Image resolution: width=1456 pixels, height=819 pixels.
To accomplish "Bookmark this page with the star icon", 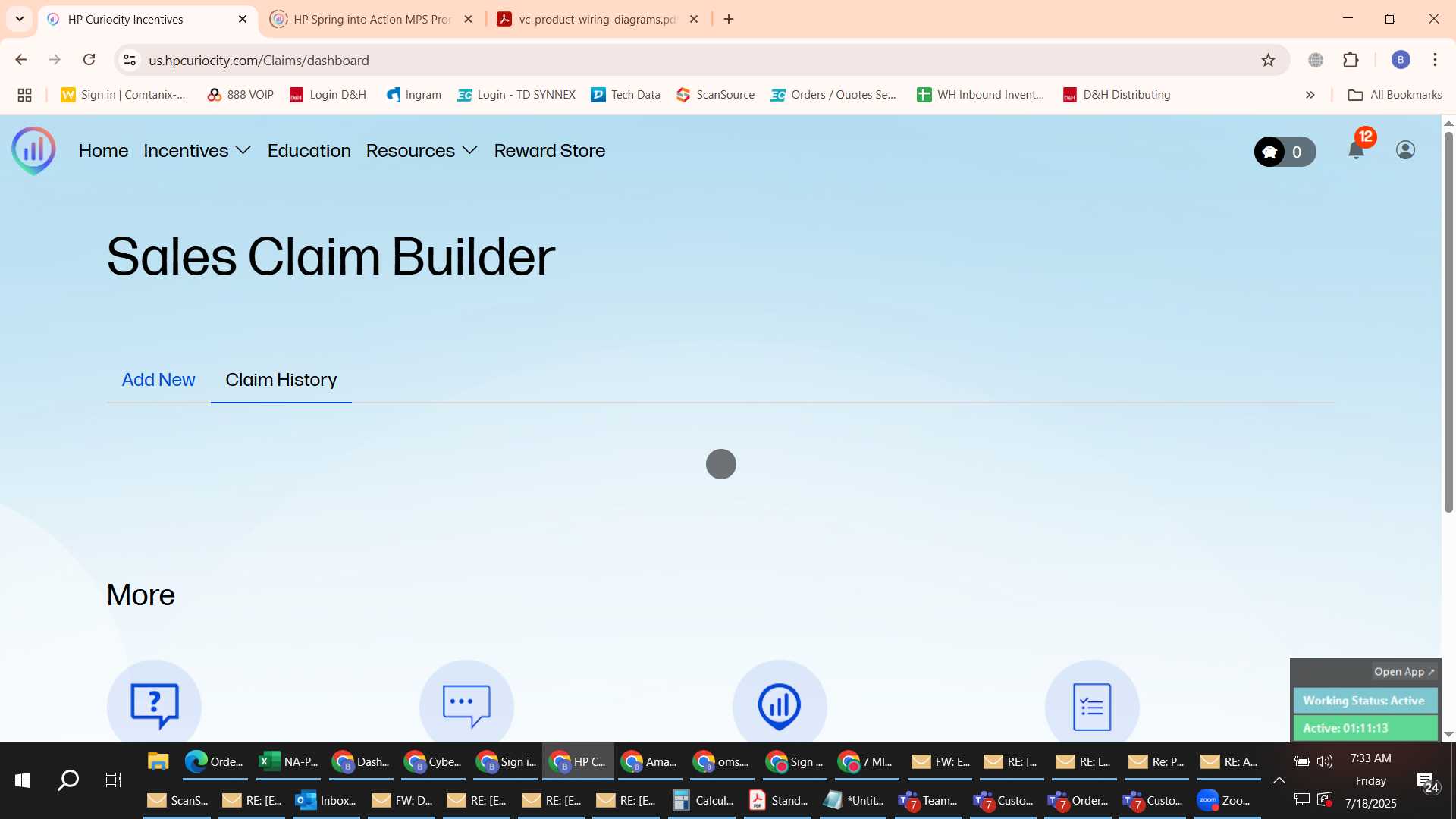I will tap(1268, 60).
